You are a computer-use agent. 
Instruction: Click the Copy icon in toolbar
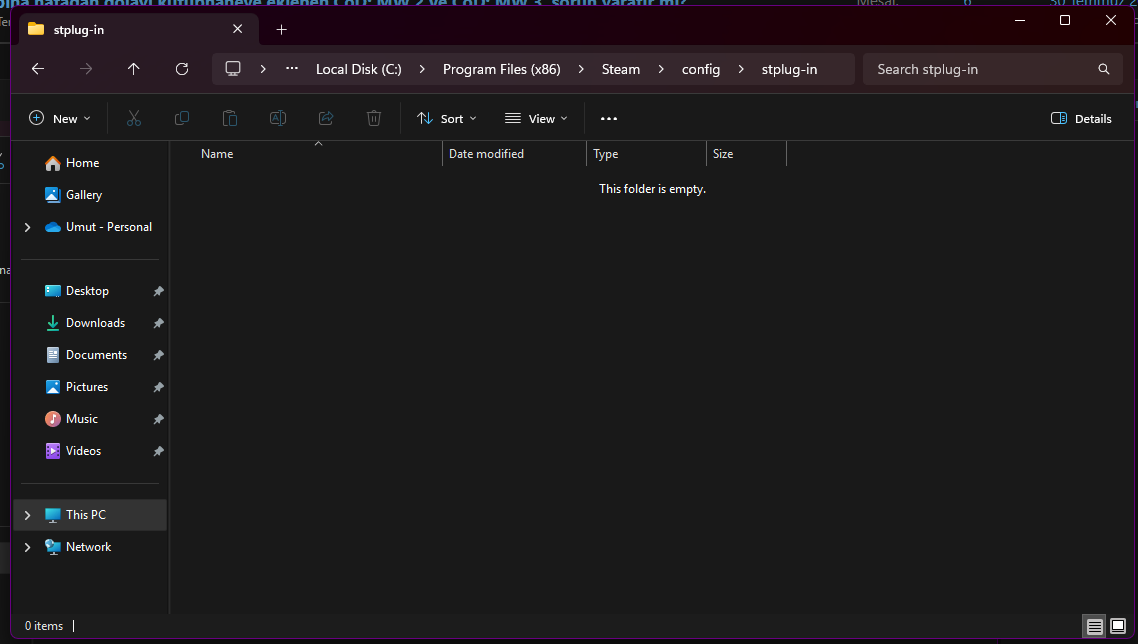click(x=181, y=118)
